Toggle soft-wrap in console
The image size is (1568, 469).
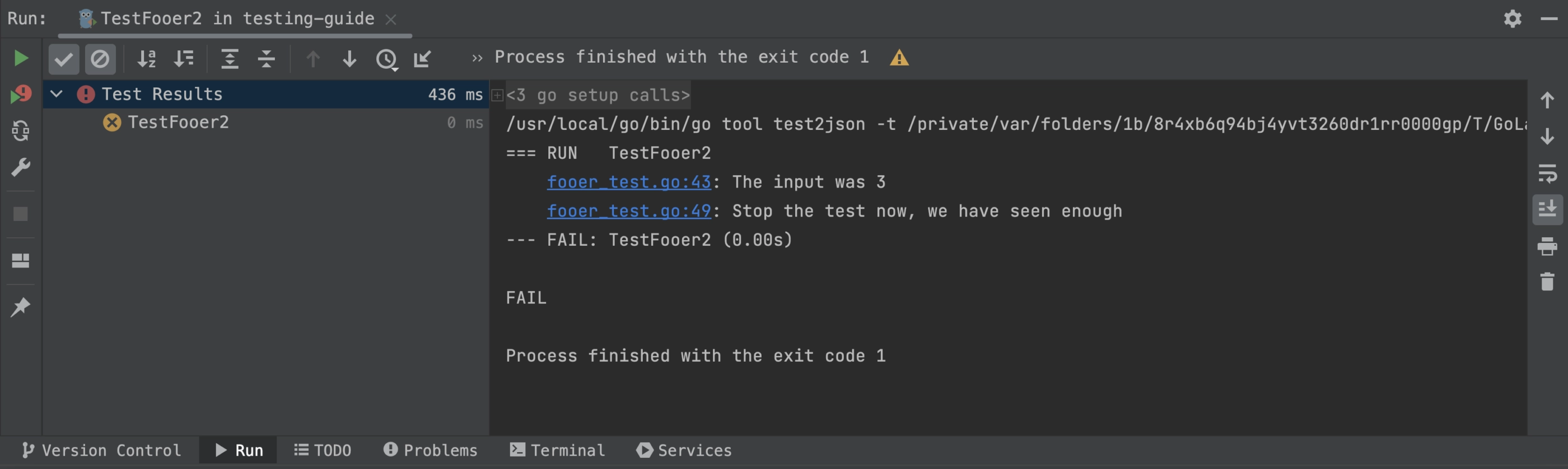pyautogui.click(x=1547, y=173)
